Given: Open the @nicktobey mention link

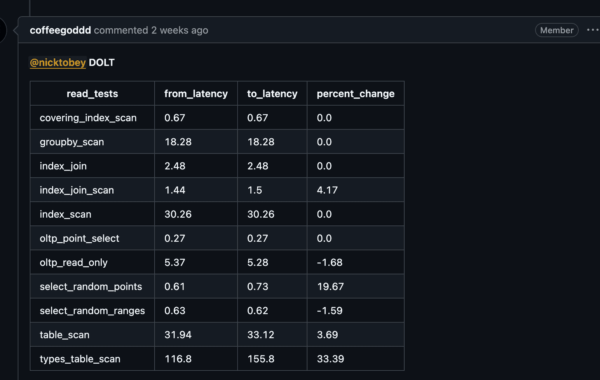Looking at the screenshot, I should coord(58,62).
